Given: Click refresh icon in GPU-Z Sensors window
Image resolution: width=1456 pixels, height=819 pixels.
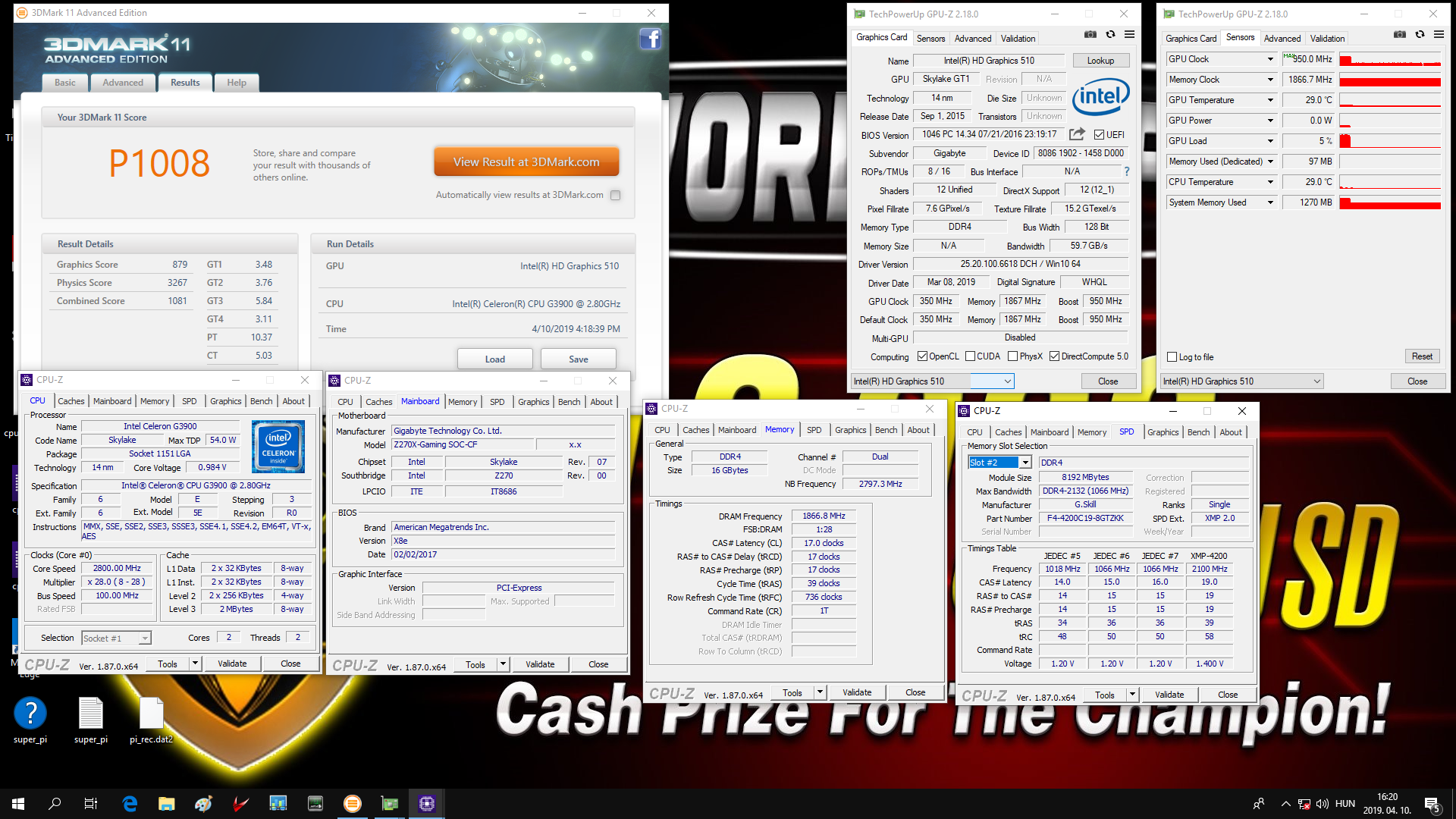Looking at the screenshot, I should click(x=1420, y=34).
